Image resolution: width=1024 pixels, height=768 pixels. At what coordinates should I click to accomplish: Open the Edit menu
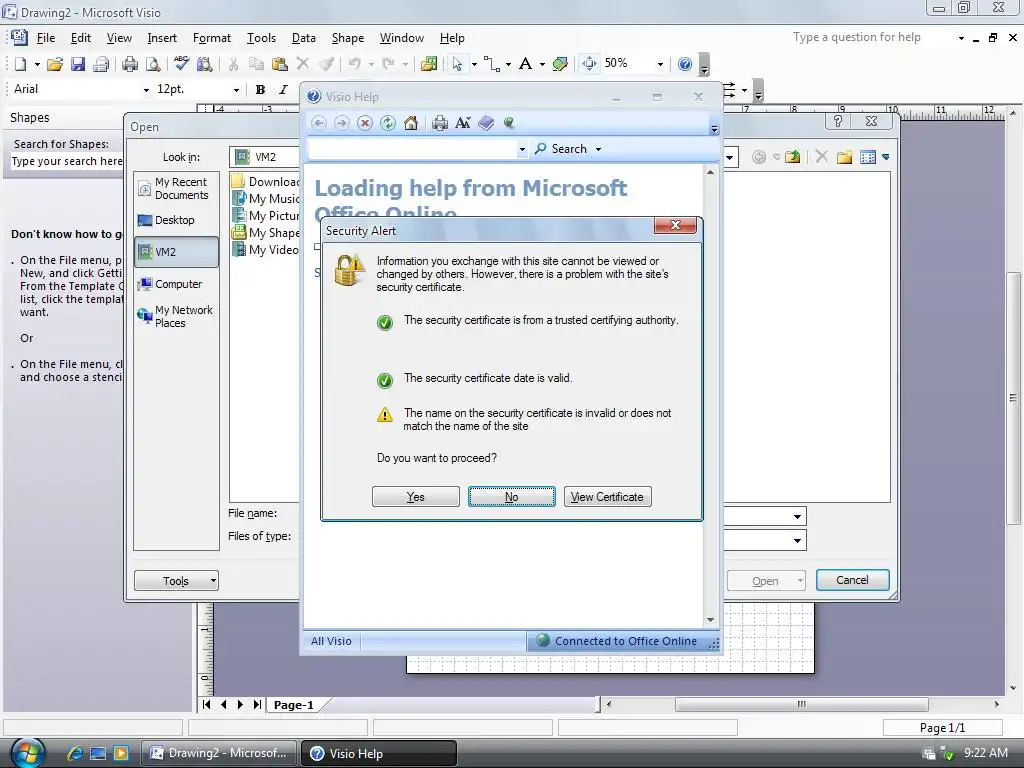81,38
